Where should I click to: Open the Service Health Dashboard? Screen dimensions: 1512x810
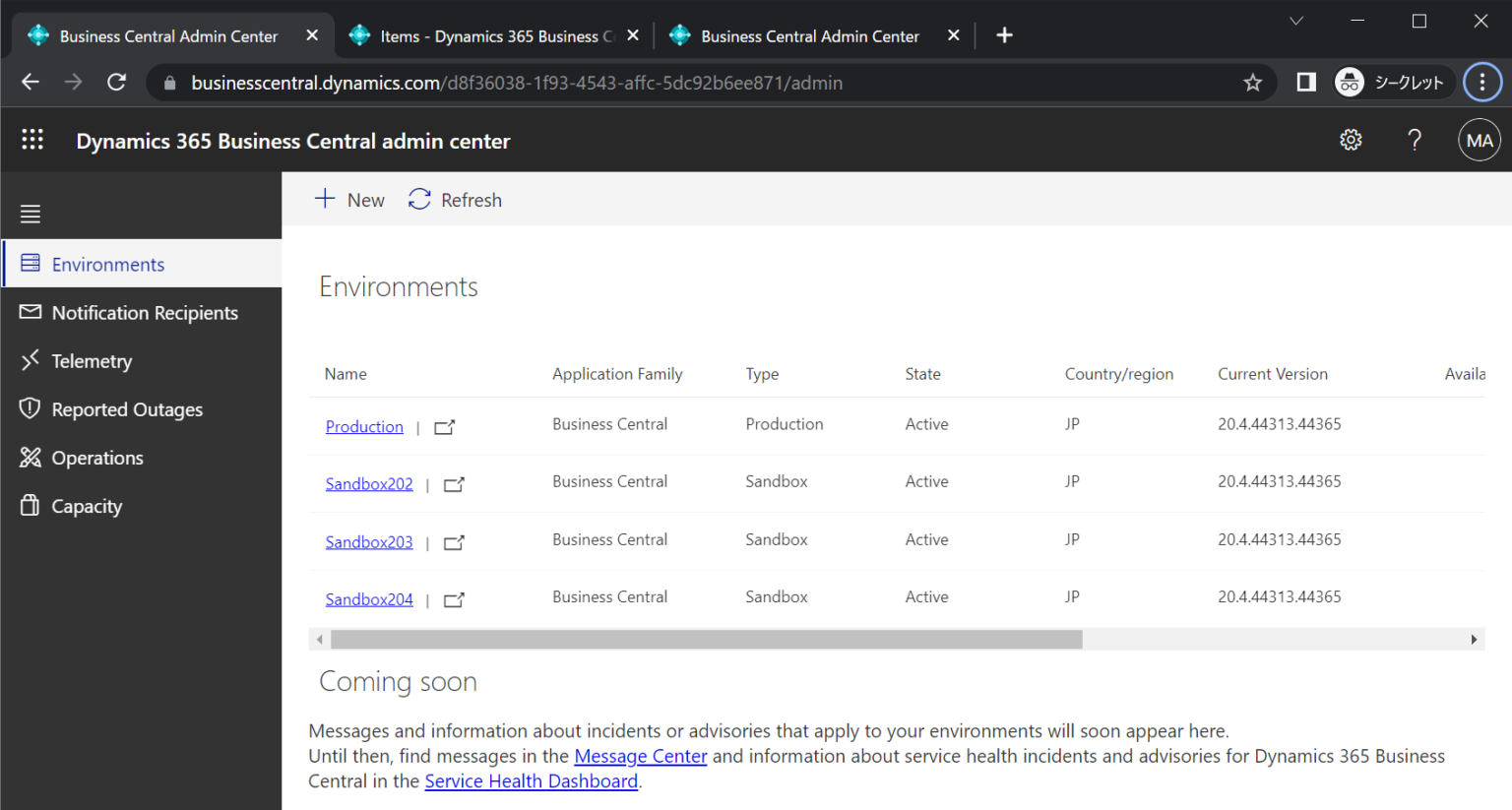pyautogui.click(x=531, y=780)
